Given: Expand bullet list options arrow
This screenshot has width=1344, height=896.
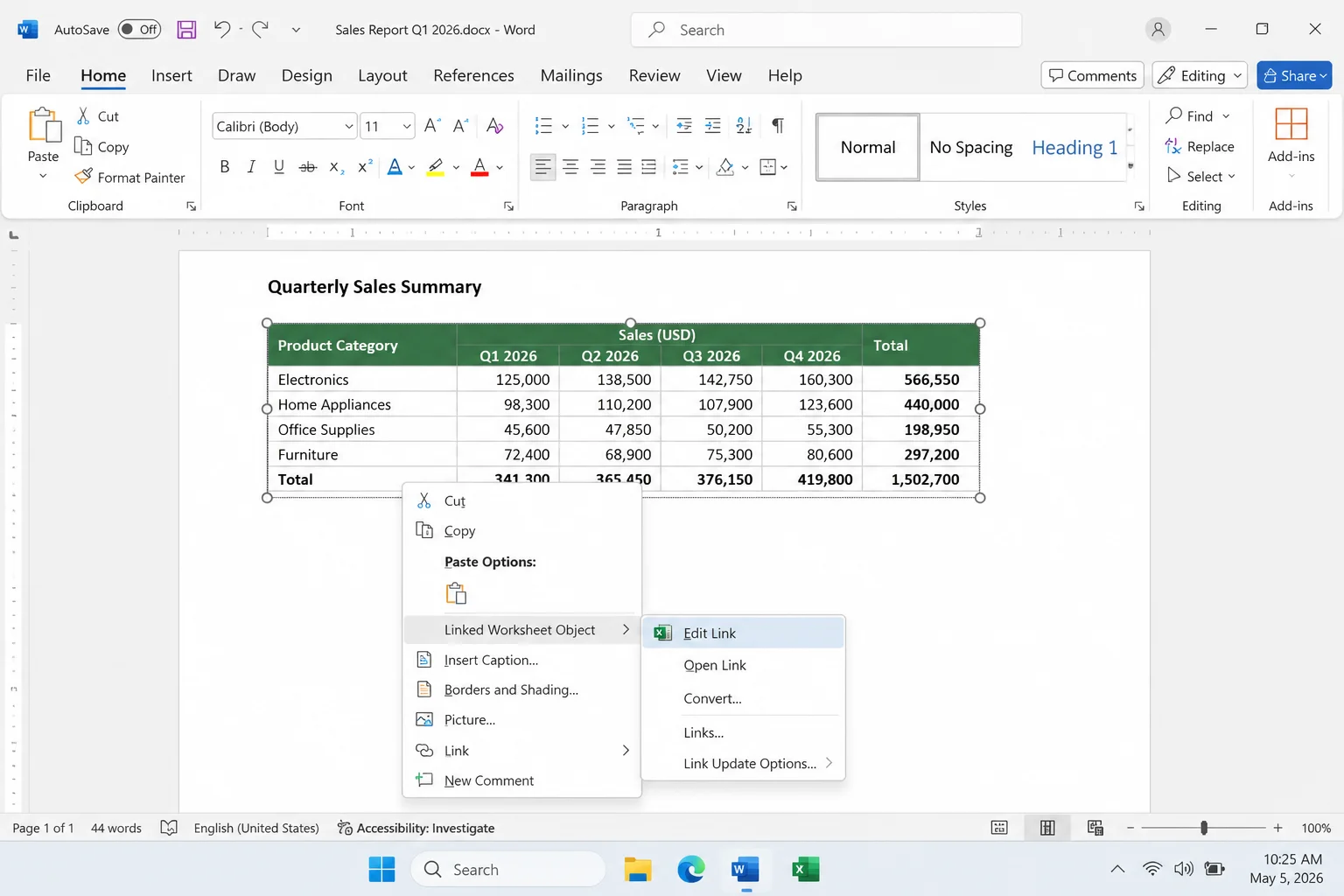Looking at the screenshot, I should pyautogui.click(x=565, y=126).
